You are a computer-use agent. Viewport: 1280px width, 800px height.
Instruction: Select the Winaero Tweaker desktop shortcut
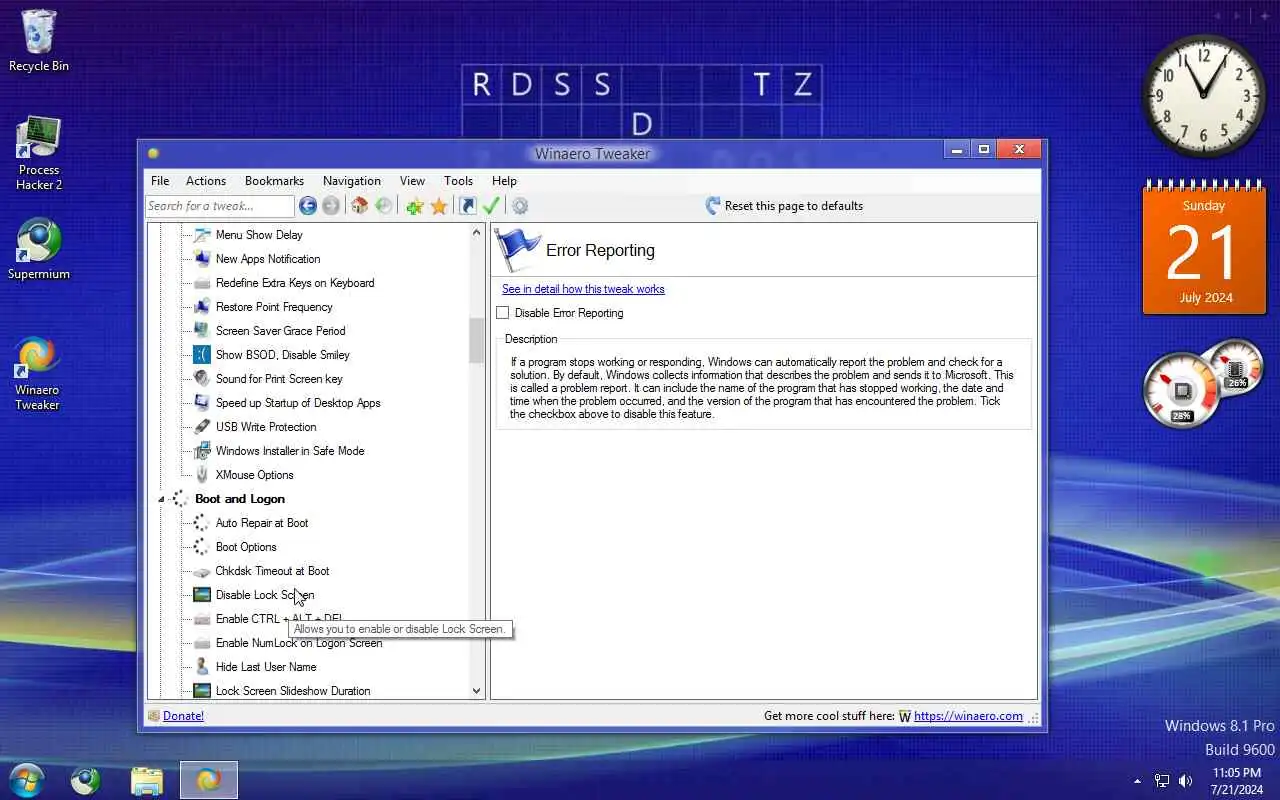[x=37, y=372]
